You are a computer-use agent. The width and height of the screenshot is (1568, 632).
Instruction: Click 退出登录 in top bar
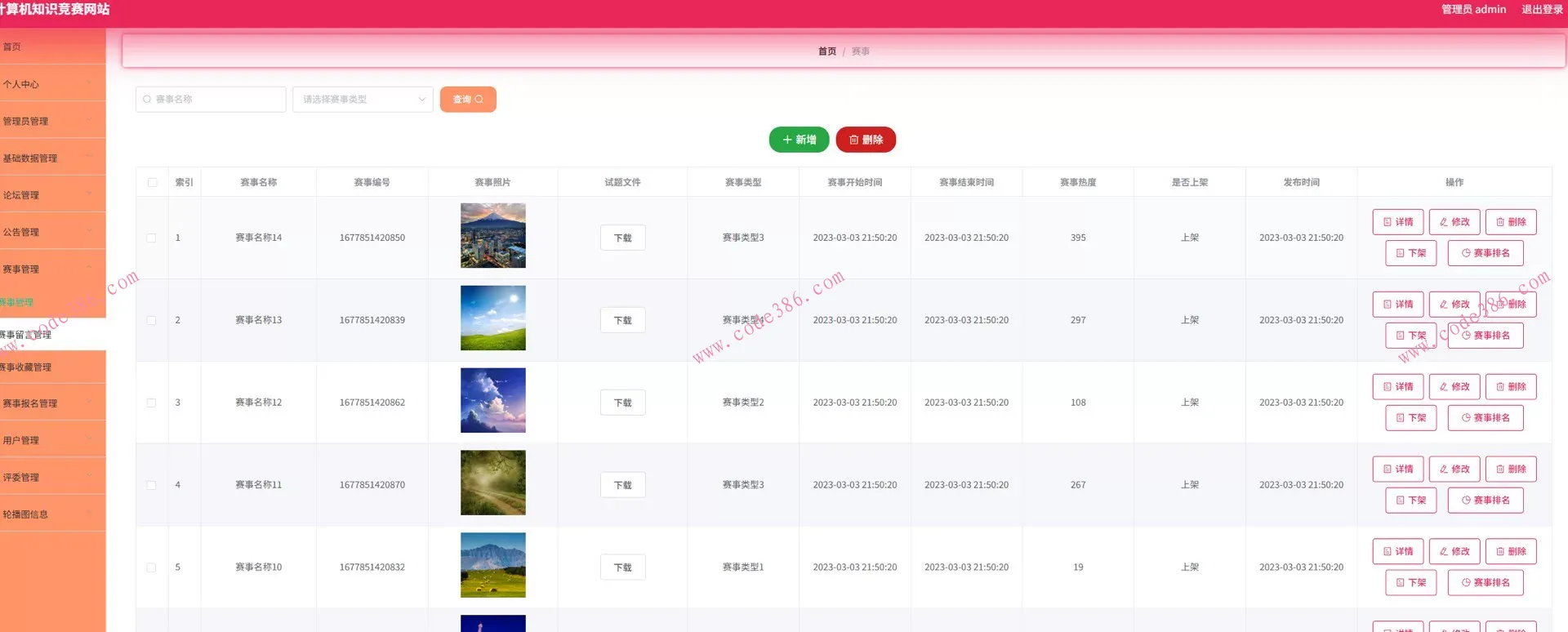coord(1542,9)
